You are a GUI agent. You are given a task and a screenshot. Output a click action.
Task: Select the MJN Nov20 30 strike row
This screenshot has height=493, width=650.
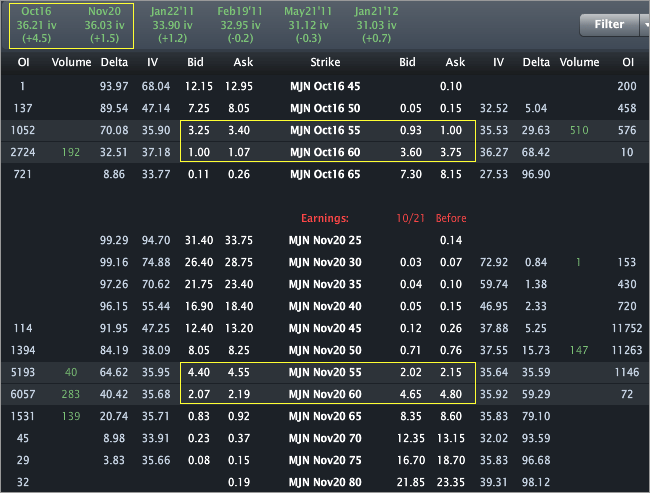(x=325, y=262)
